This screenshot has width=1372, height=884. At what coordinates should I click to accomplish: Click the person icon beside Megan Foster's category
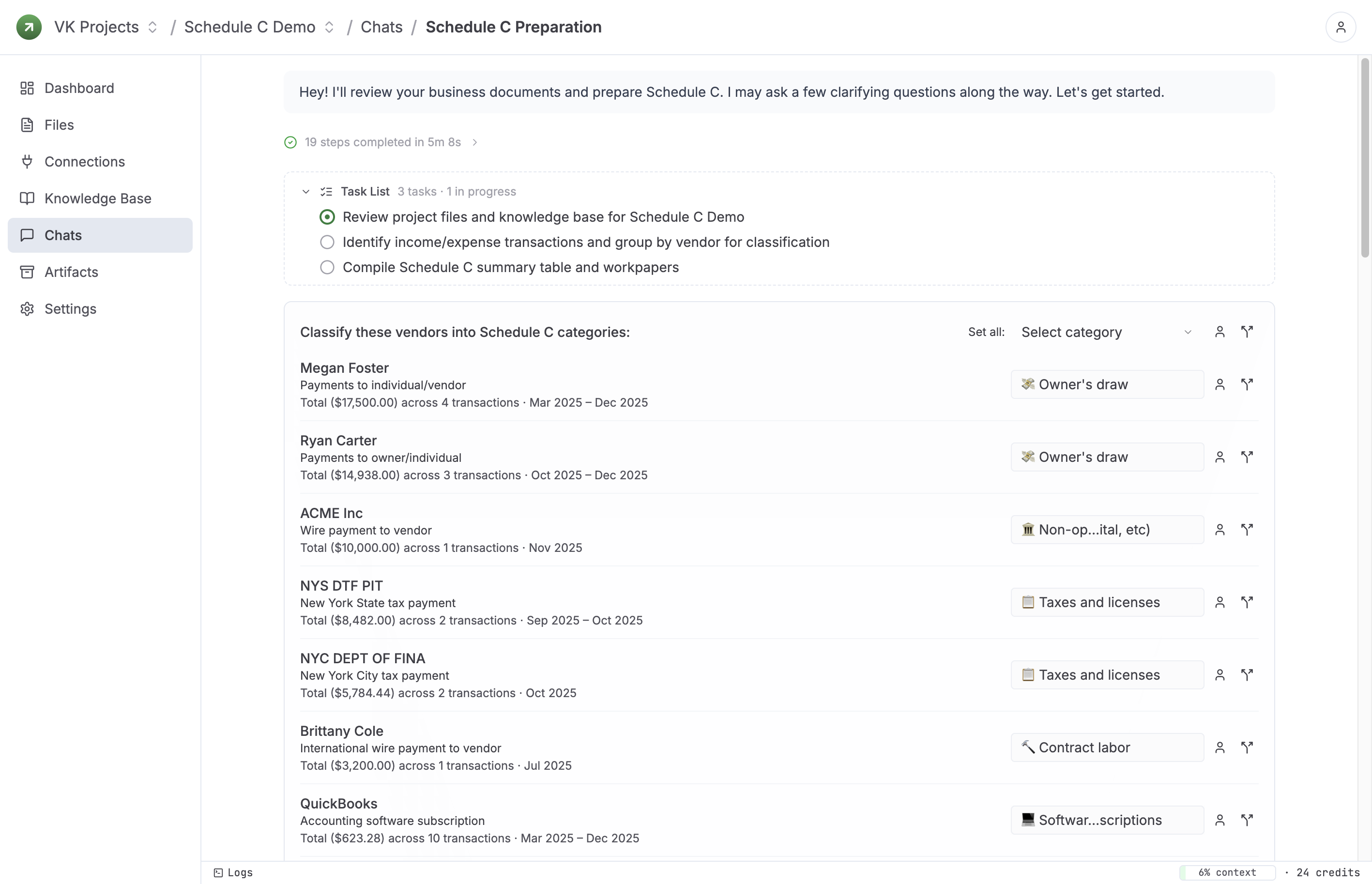coord(1220,384)
